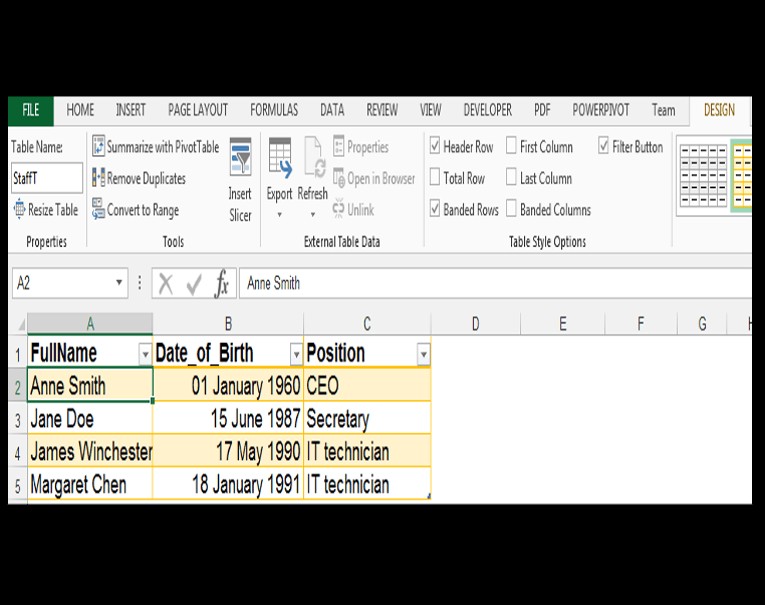Image resolution: width=765 pixels, height=605 pixels.
Task: Select cell with 18 January 1991
Action: tap(228, 485)
